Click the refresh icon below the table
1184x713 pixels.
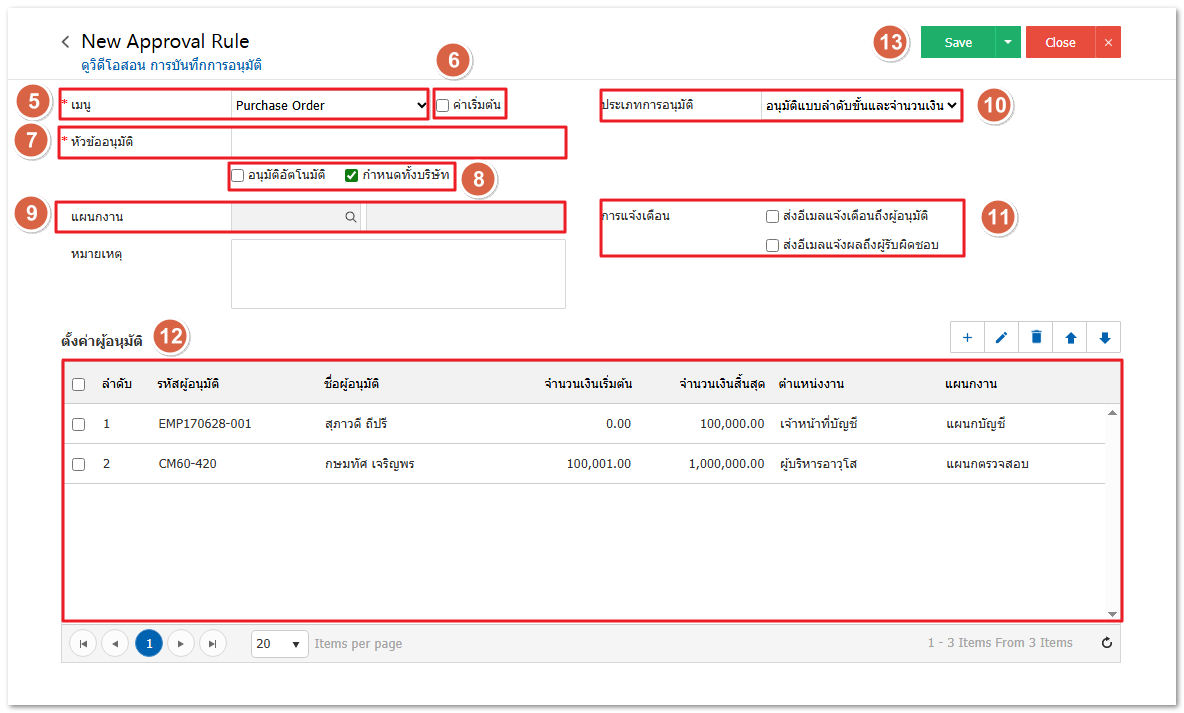click(x=1106, y=643)
